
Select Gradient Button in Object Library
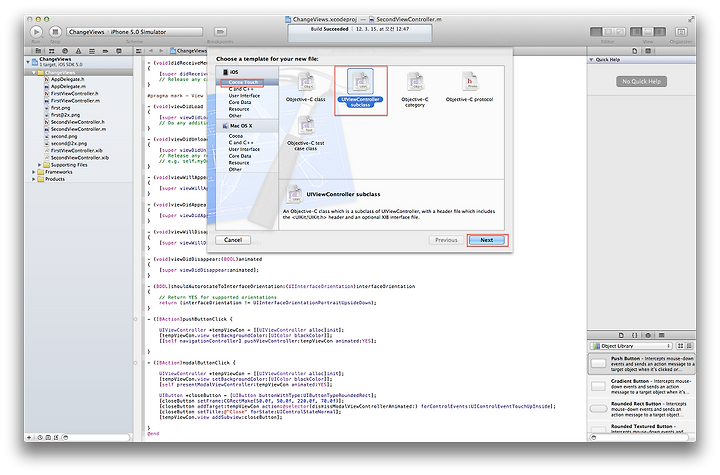click(642, 387)
